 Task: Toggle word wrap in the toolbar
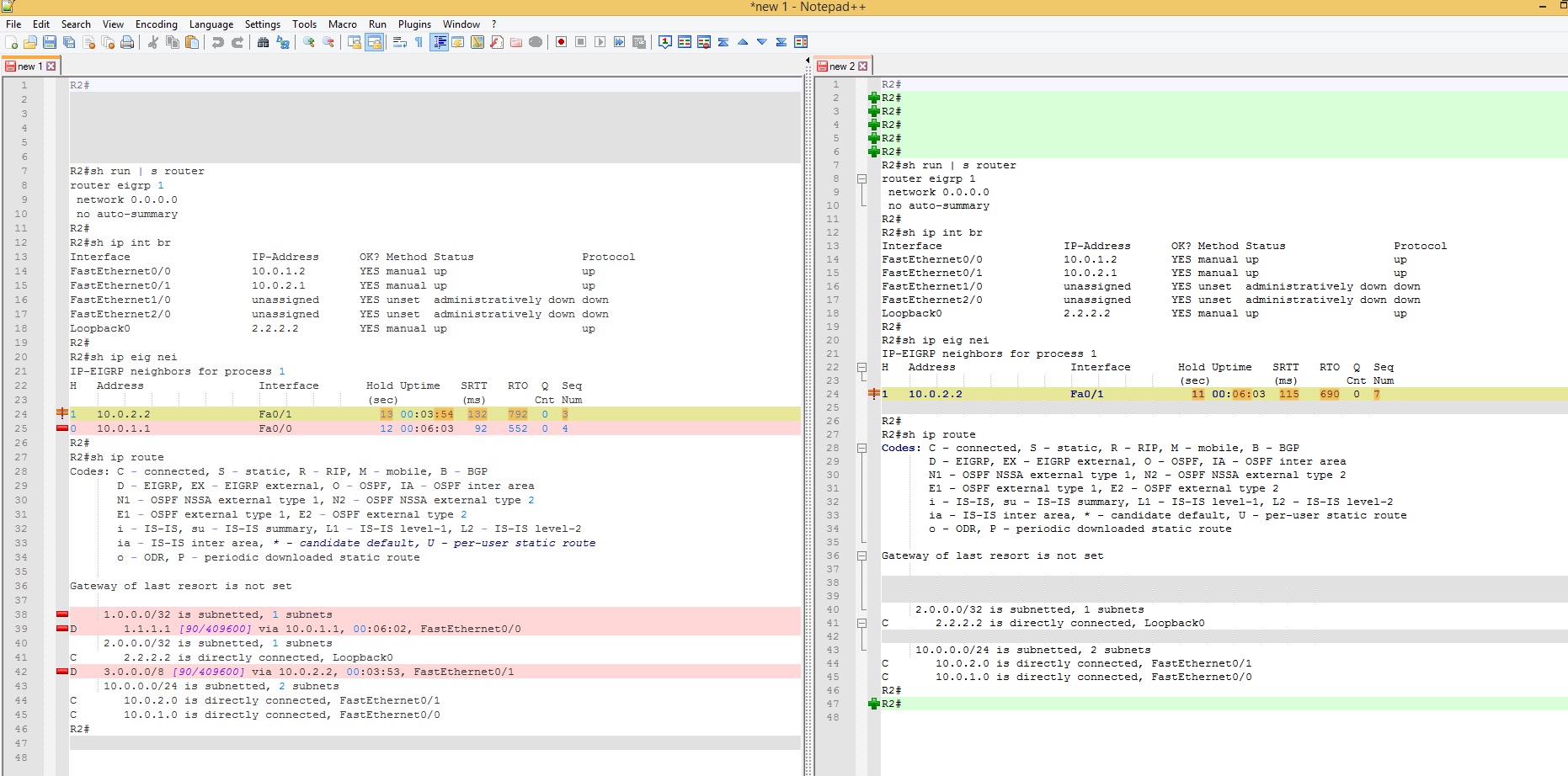click(399, 42)
